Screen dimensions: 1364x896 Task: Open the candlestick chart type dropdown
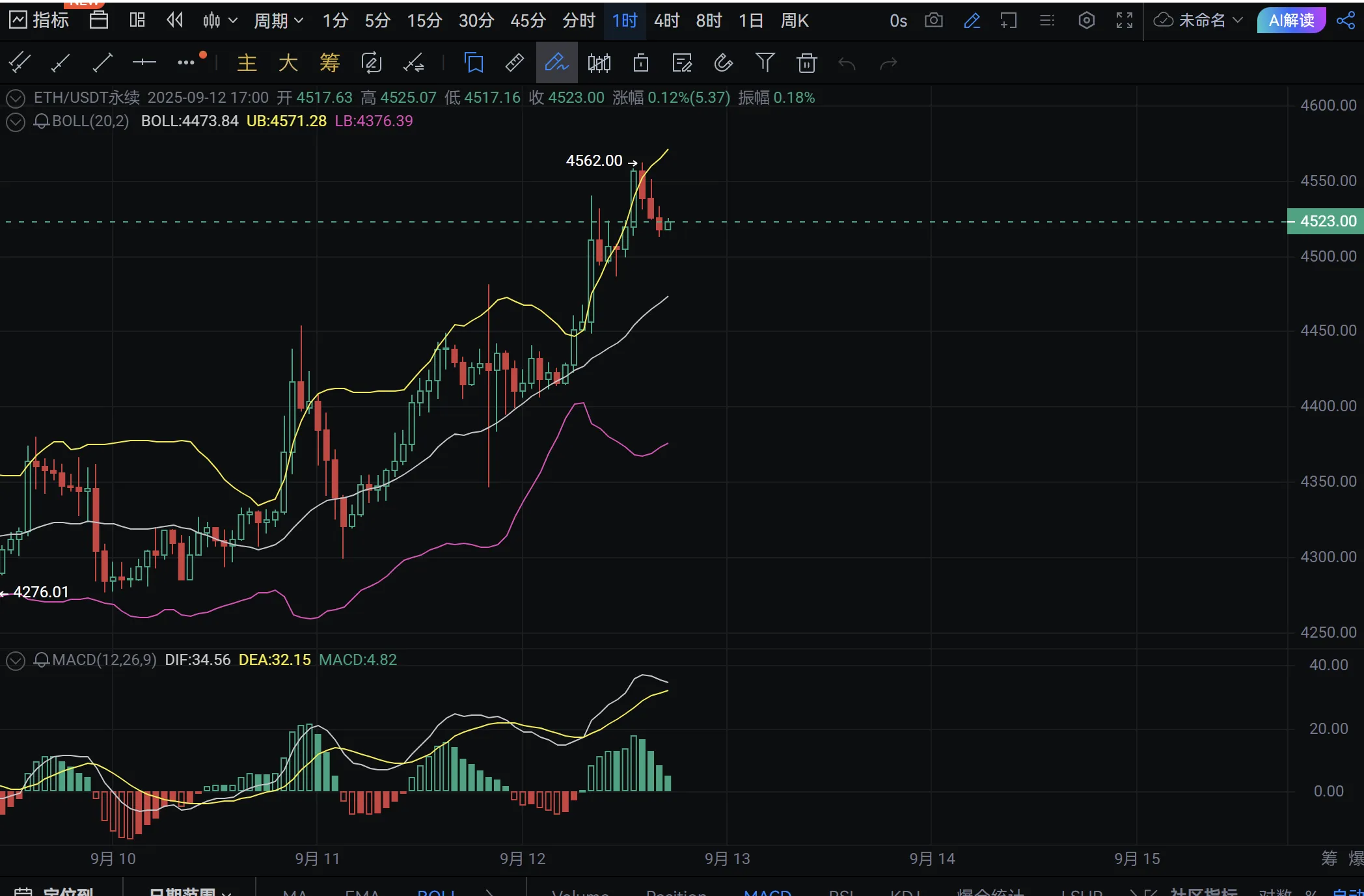[219, 21]
